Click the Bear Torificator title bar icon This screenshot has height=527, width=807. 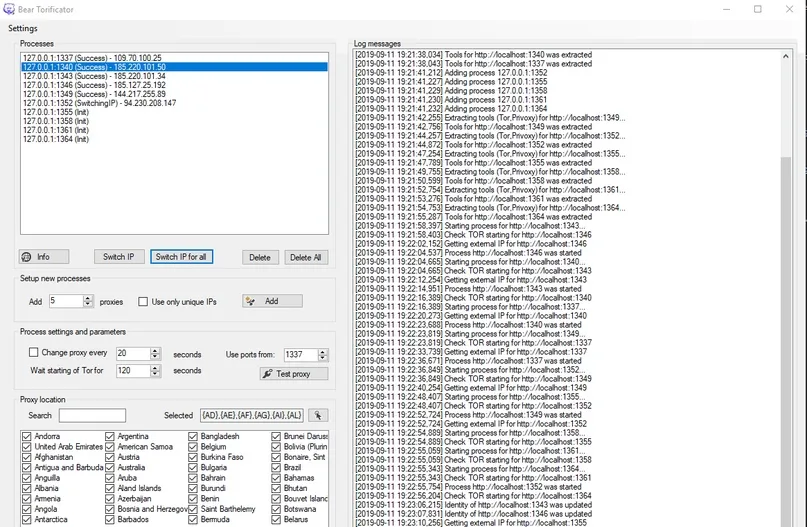9,9
